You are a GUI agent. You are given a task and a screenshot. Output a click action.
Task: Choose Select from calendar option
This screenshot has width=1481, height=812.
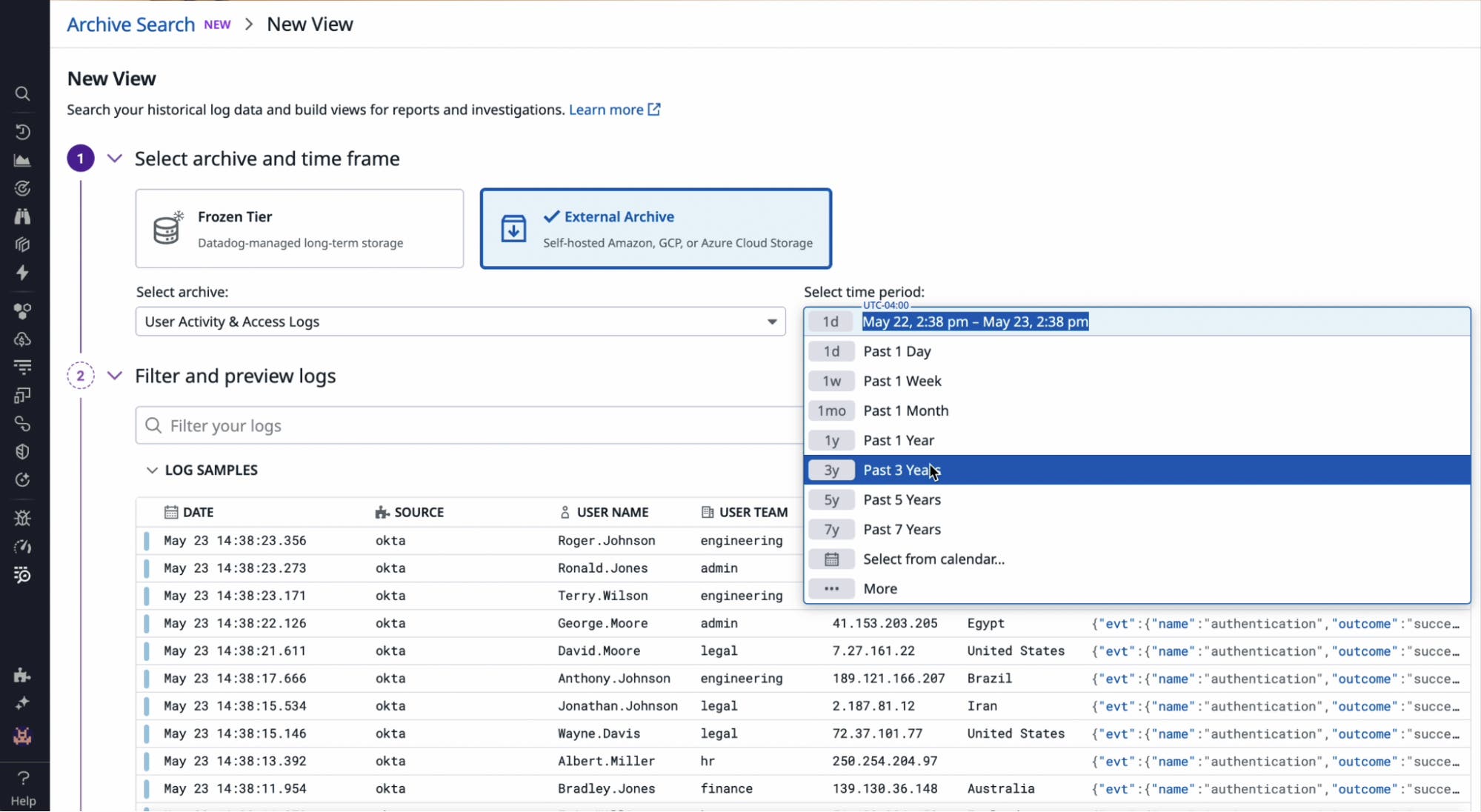point(933,559)
